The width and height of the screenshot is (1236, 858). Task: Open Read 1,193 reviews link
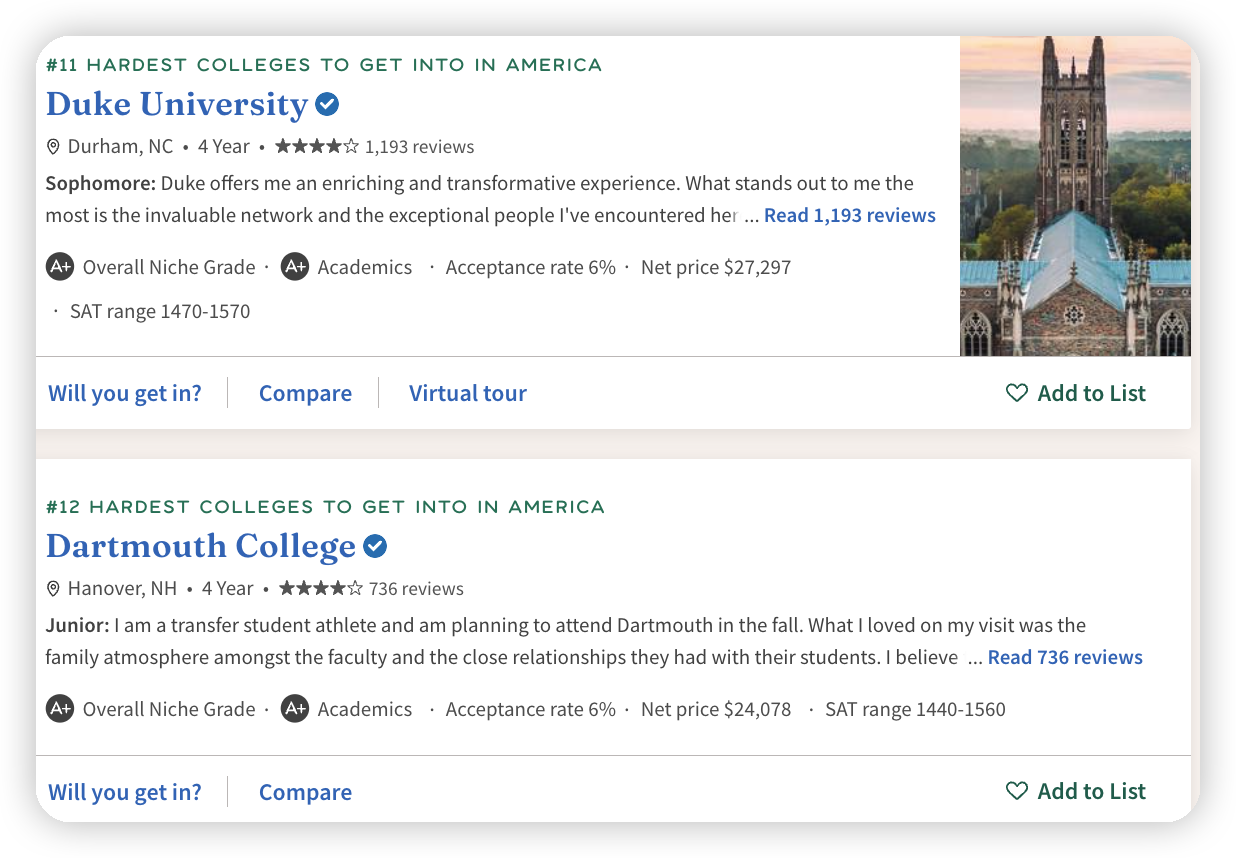point(850,215)
